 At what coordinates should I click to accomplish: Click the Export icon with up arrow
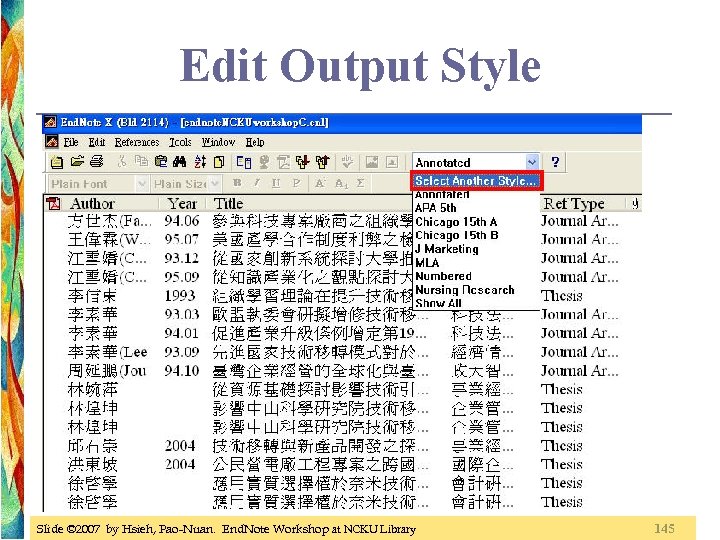(323, 162)
